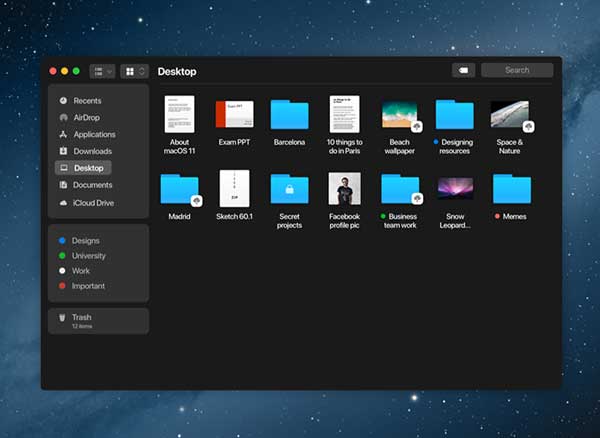Click the Search field
The height and width of the screenshot is (438, 600).
coord(517,70)
